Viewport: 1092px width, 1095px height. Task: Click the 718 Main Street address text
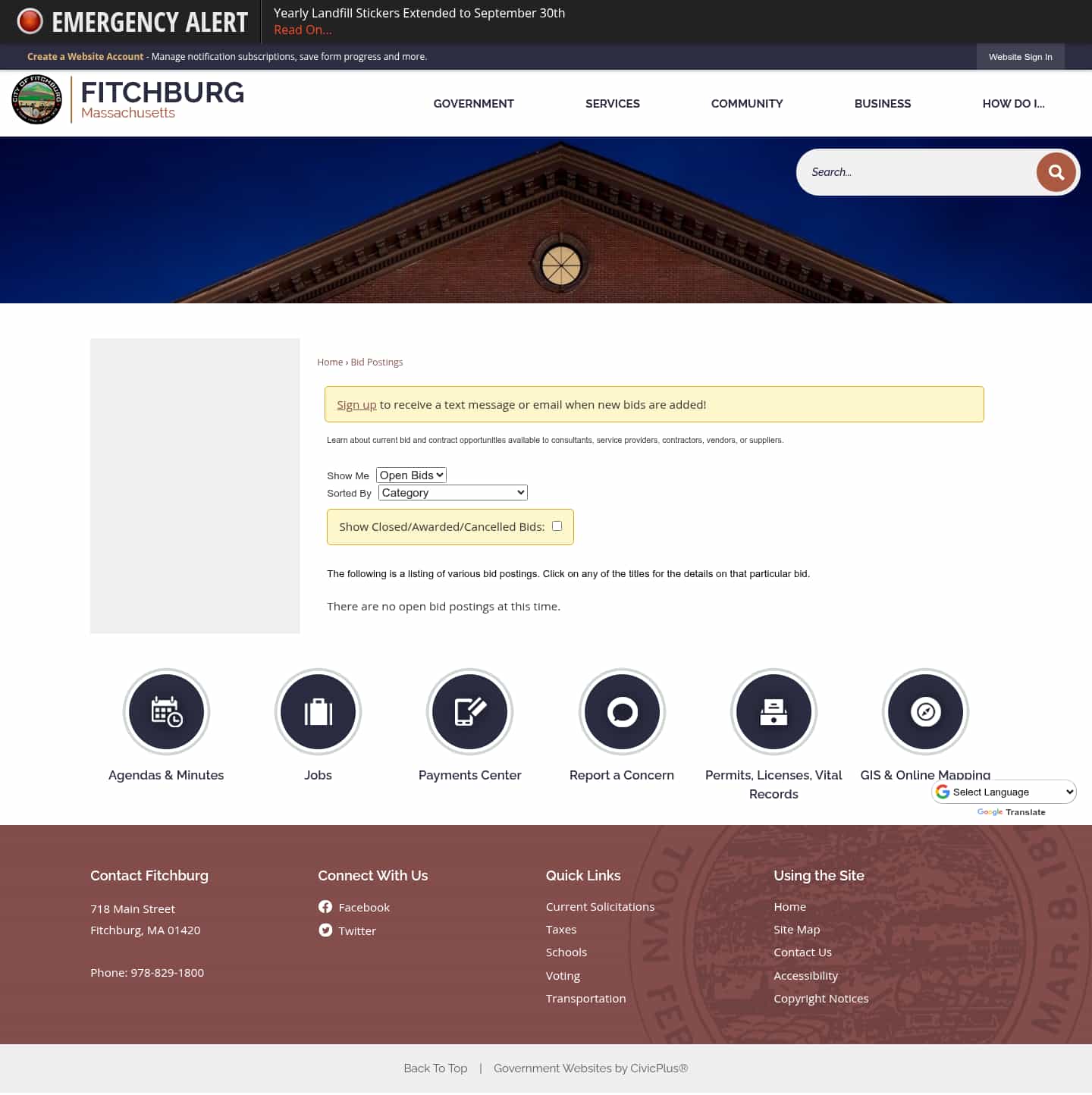tap(133, 909)
